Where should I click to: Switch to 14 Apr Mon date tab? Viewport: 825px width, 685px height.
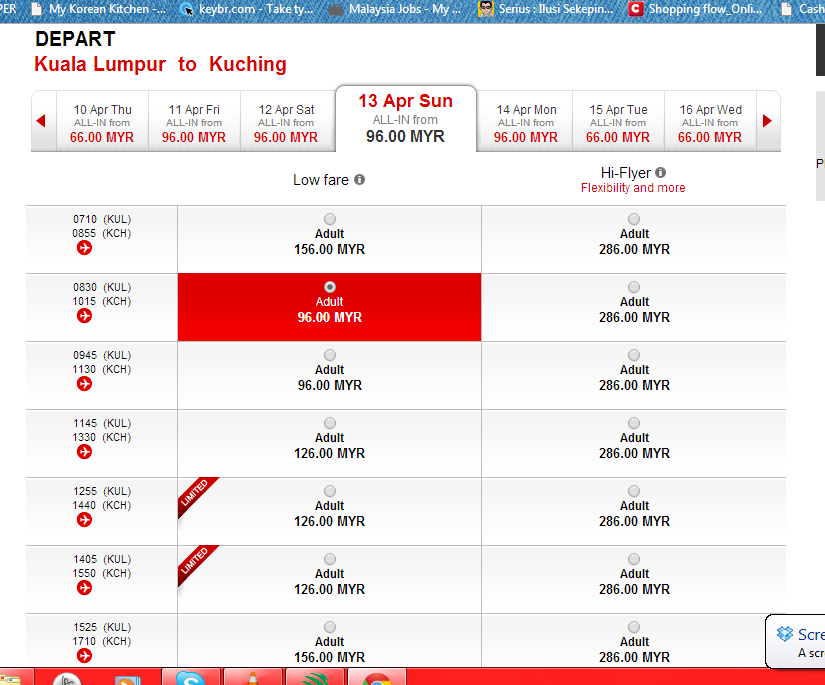526,123
